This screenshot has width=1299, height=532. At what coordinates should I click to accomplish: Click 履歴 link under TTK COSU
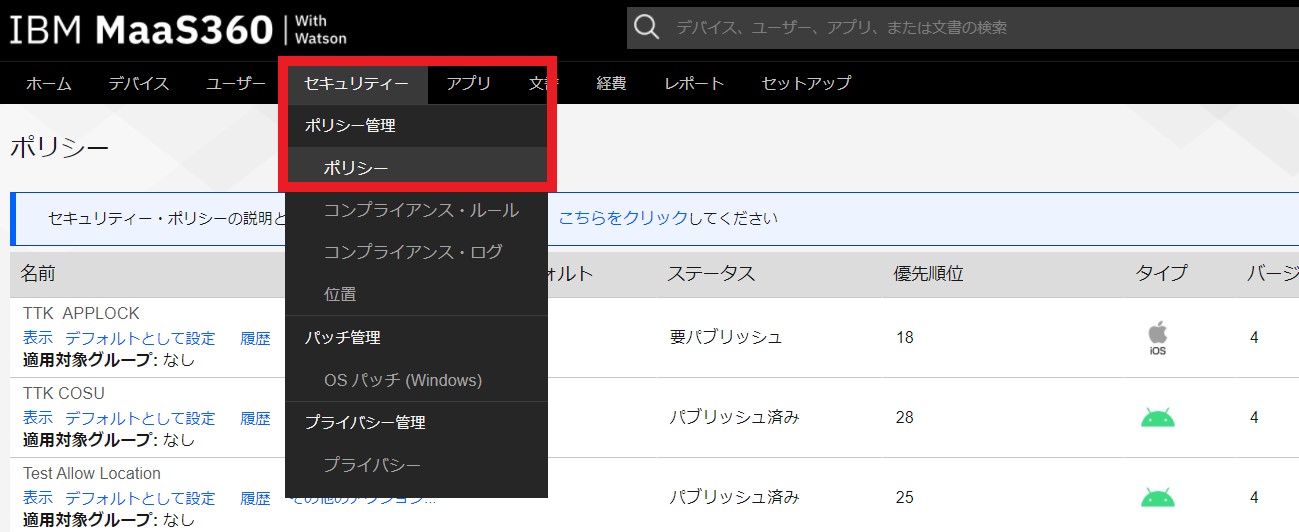point(255,418)
